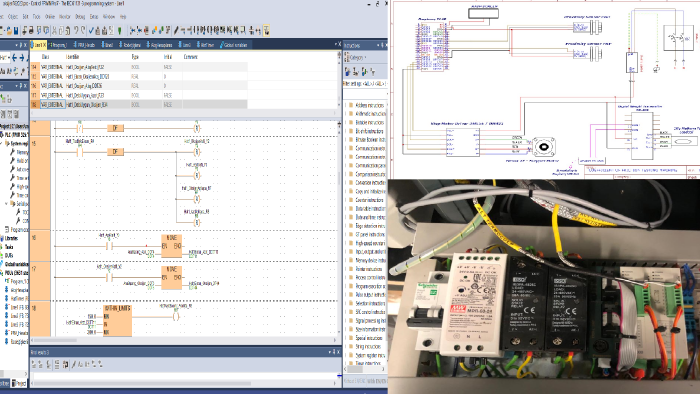The width and height of the screenshot is (700, 394).
Task: Open the Object menu
Action: [12, 17]
